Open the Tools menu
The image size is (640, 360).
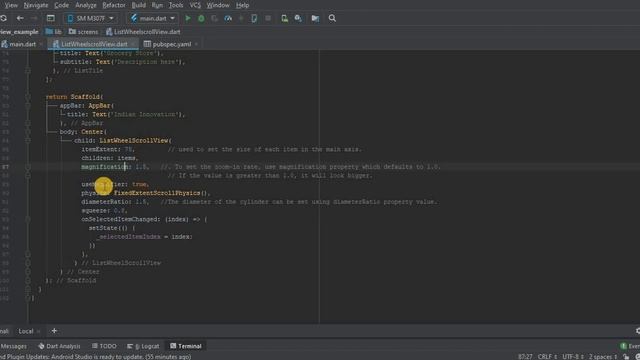176,5
